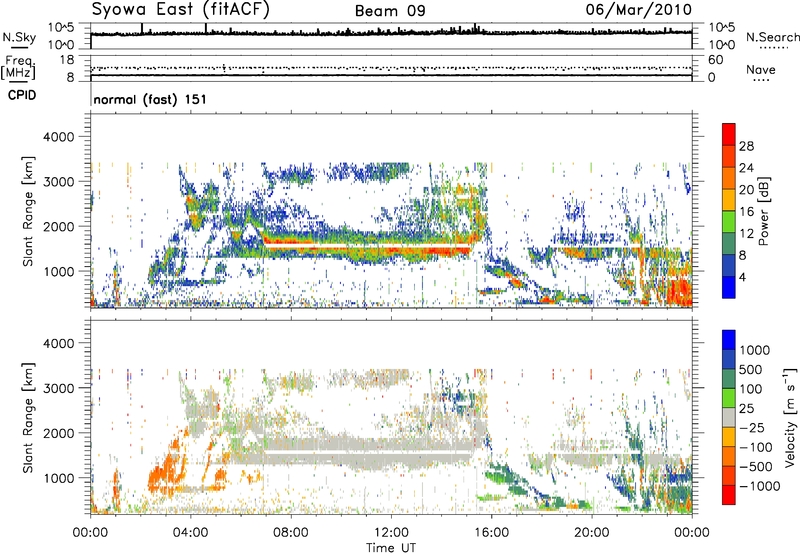Image resolution: width=800 pixels, height=554 pixels.
Task: Click "Slant Range [km]" label of velocity panel
Action: 28,418
